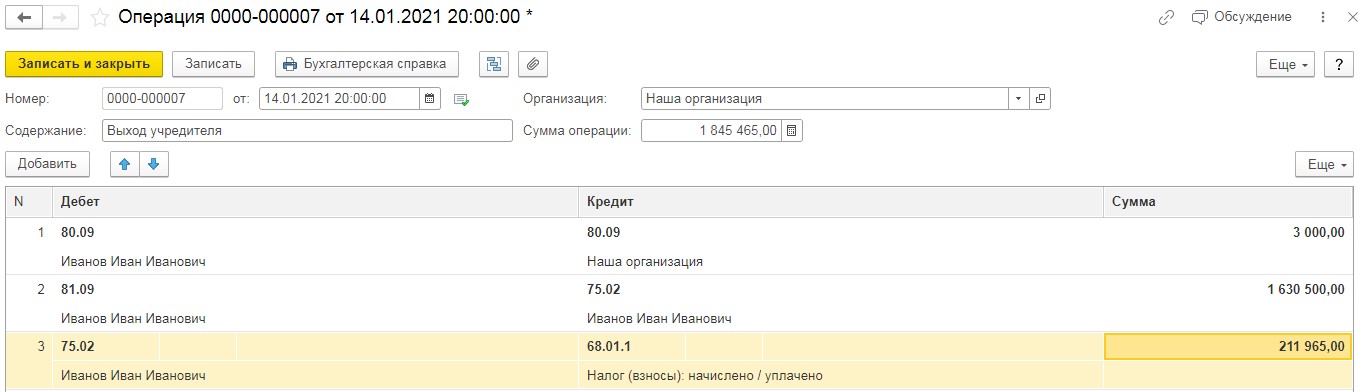This screenshot has width=1360, height=392.
Task: Click the posting status icon after date
Action: [x=461, y=99]
